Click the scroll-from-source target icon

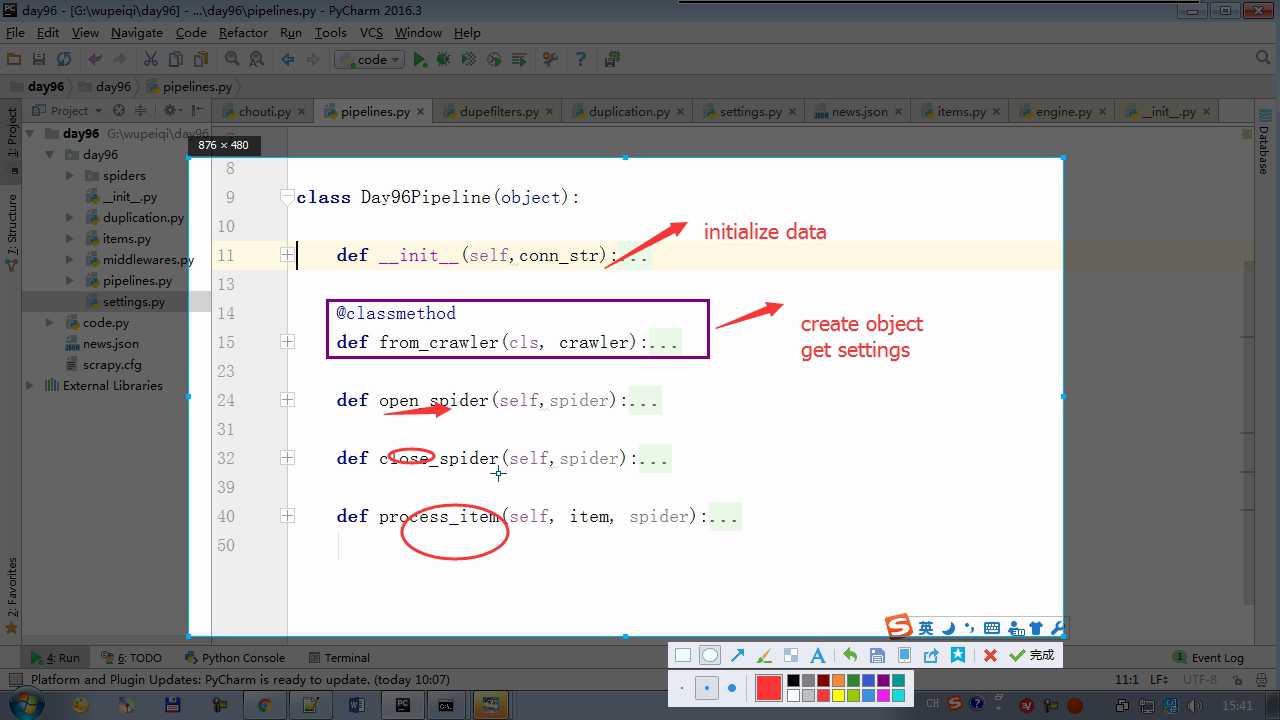pos(119,111)
